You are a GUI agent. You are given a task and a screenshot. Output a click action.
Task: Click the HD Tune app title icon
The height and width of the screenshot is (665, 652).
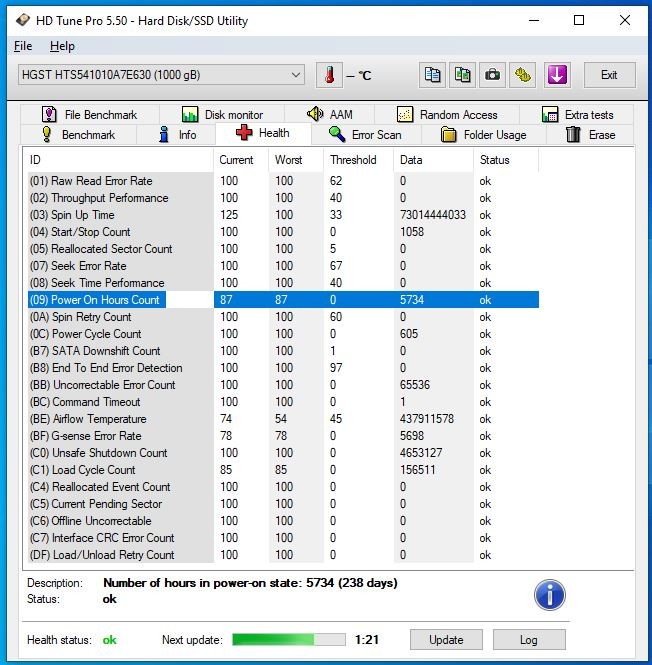(23, 20)
